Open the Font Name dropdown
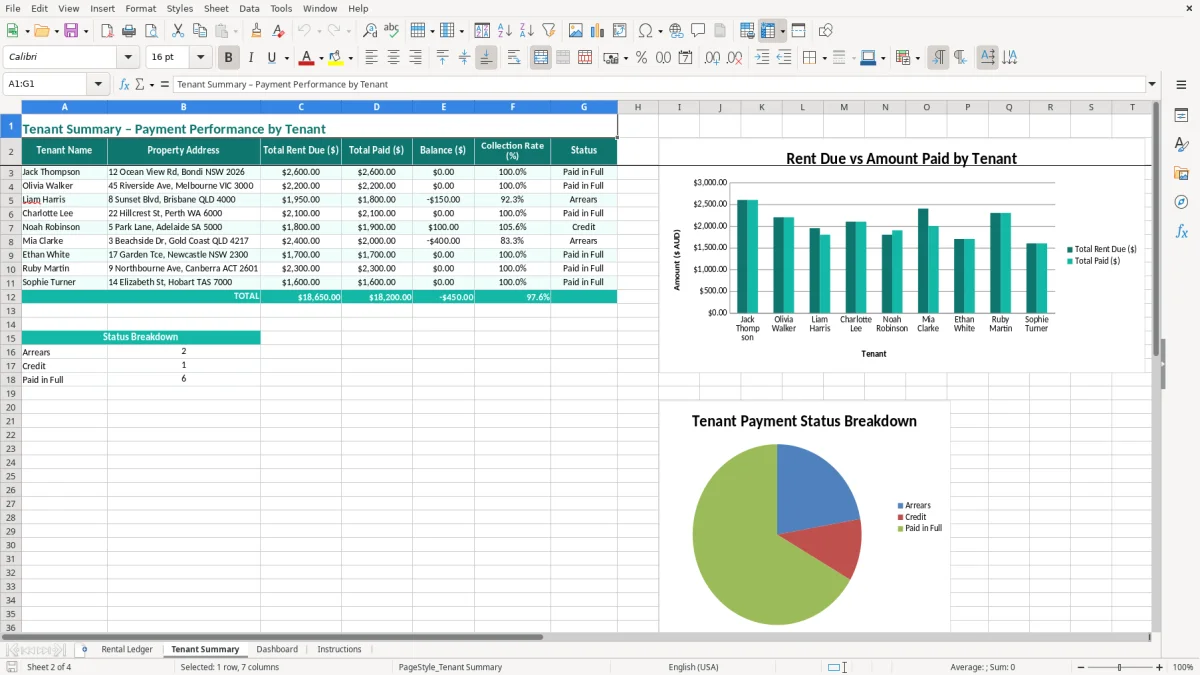This screenshot has width=1200, height=675. coord(127,58)
